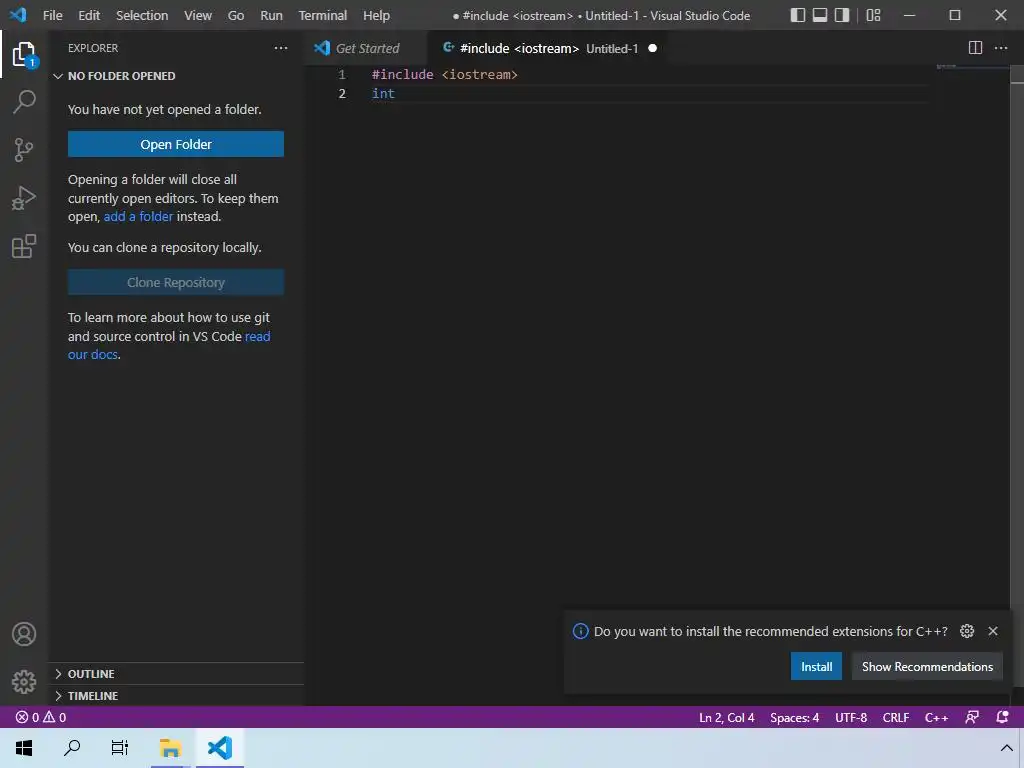Click code line 1 #include <iostream>
Screen dimensions: 1024x768
pyautogui.click(x=445, y=74)
